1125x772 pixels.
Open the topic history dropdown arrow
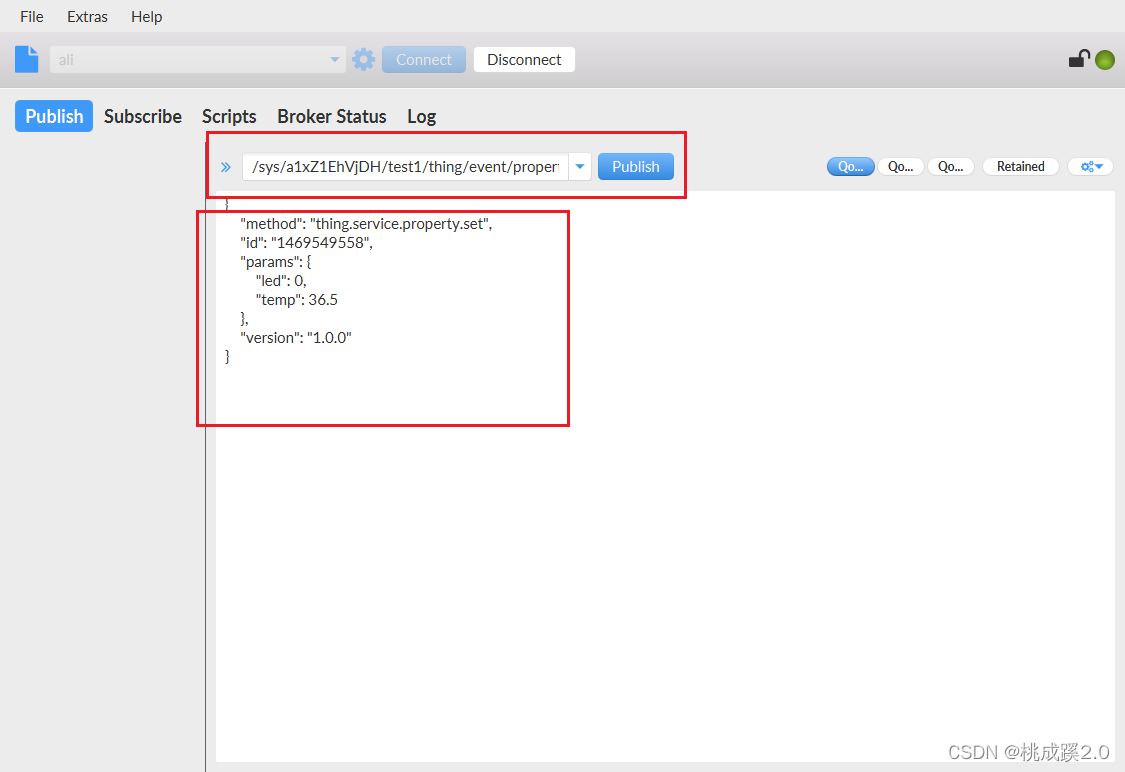tap(580, 166)
